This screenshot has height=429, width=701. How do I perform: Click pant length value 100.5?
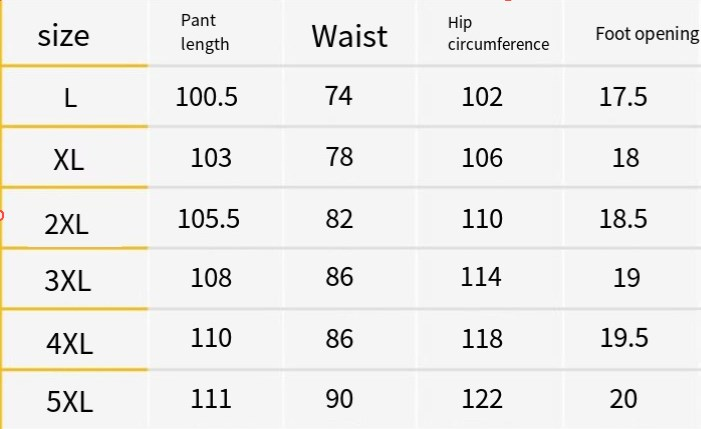pos(207,97)
